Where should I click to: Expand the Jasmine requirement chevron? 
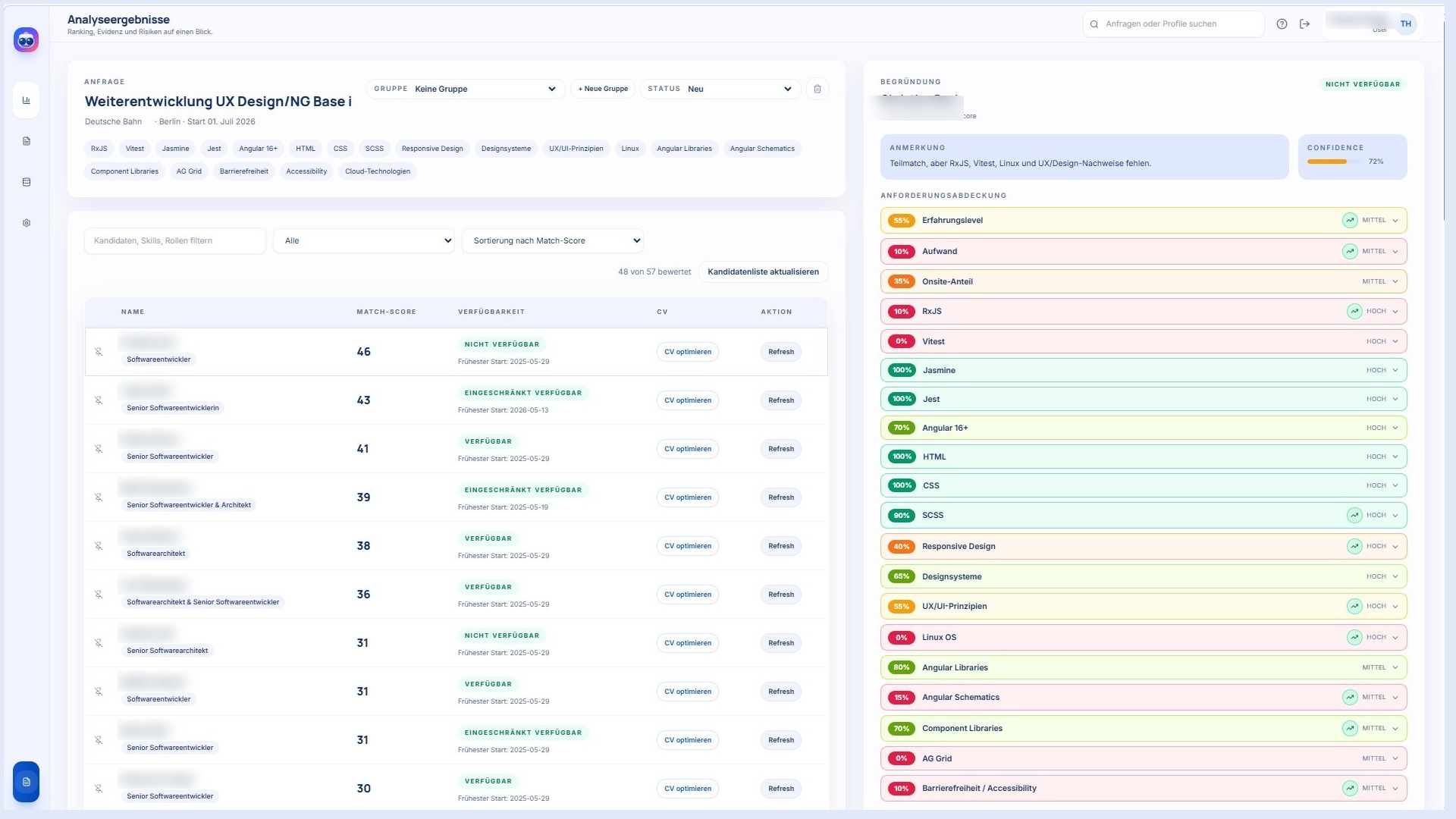pyautogui.click(x=1395, y=370)
